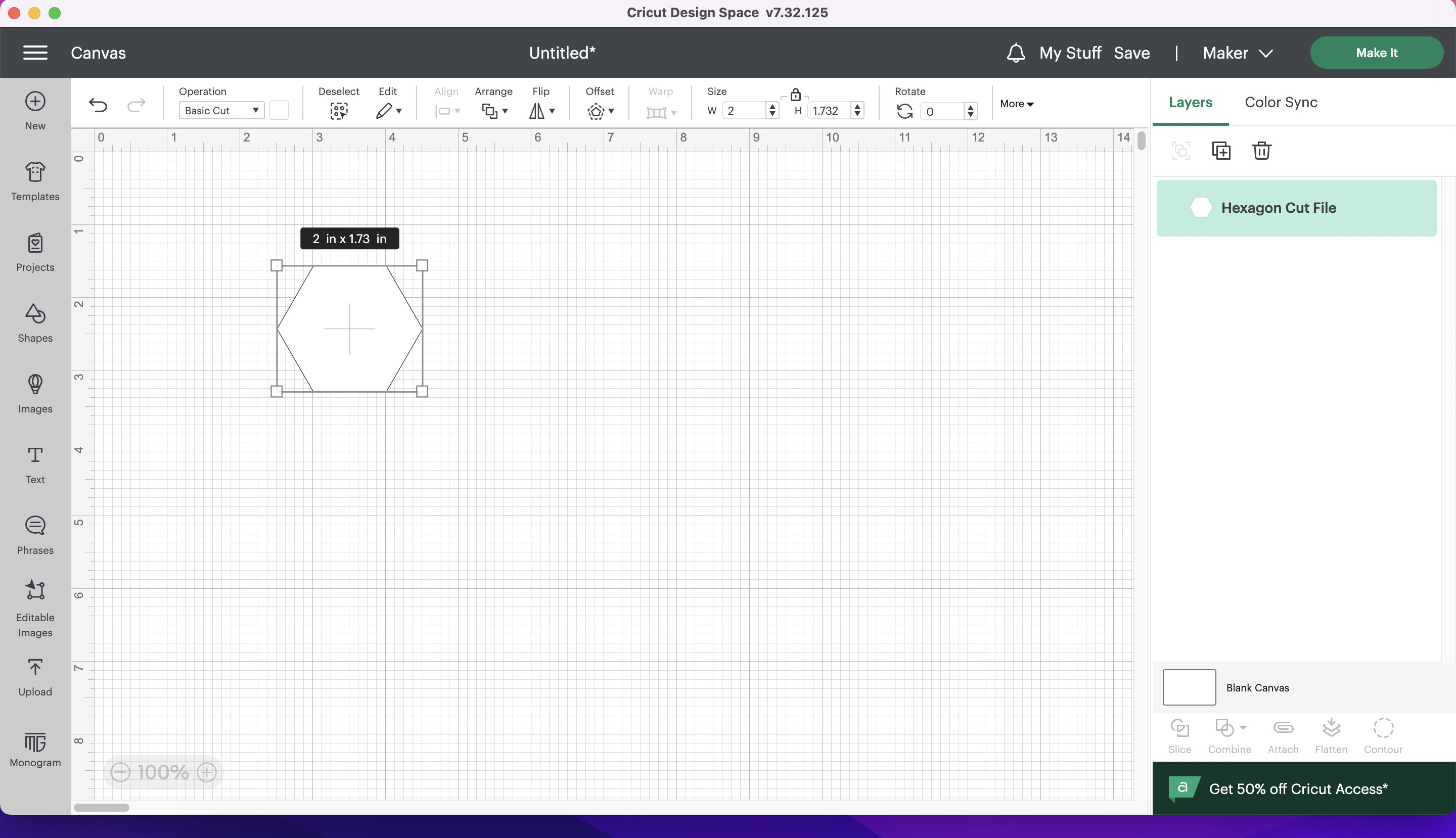Click the Undo arrow
Image resolution: width=1456 pixels, height=838 pixels.
coord(99,105)
